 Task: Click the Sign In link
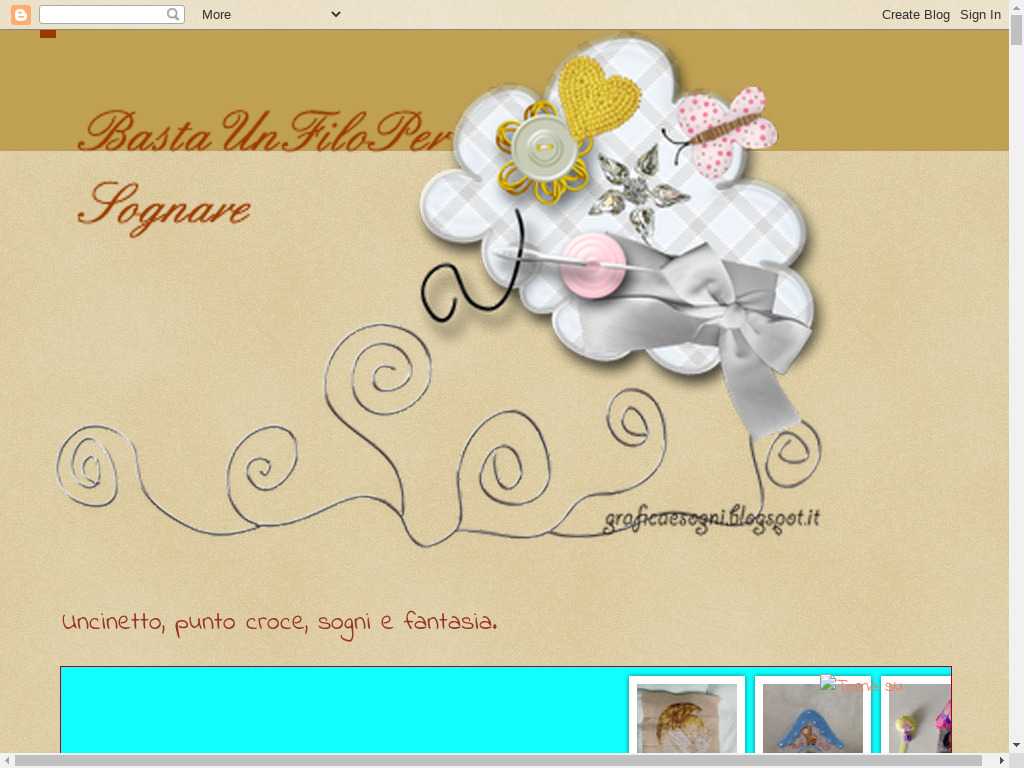pyautogui.click(x=980, y=14)
